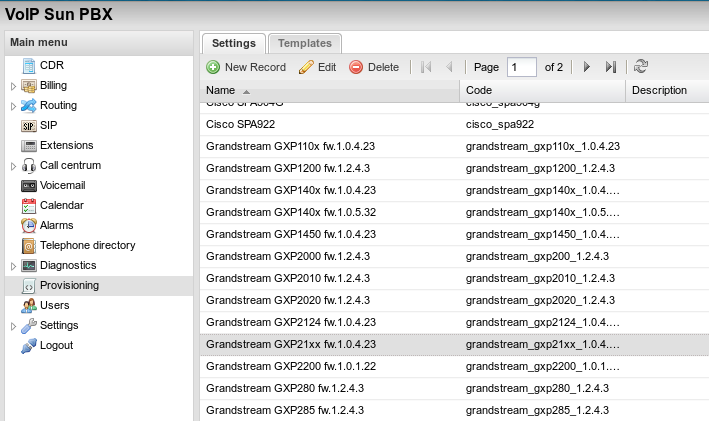Click the Logout plug icon
The height and width of the screenshot is (421, 709).
[29, 345]
